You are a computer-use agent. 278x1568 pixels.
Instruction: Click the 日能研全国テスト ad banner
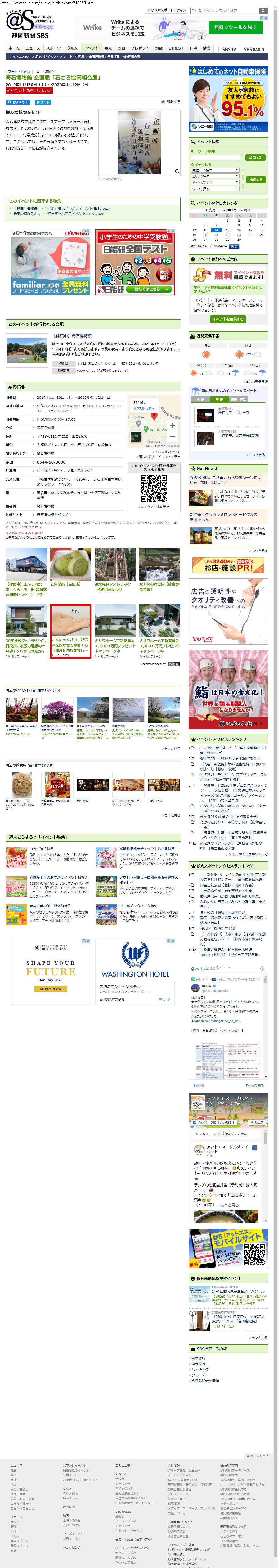point(135,262)
